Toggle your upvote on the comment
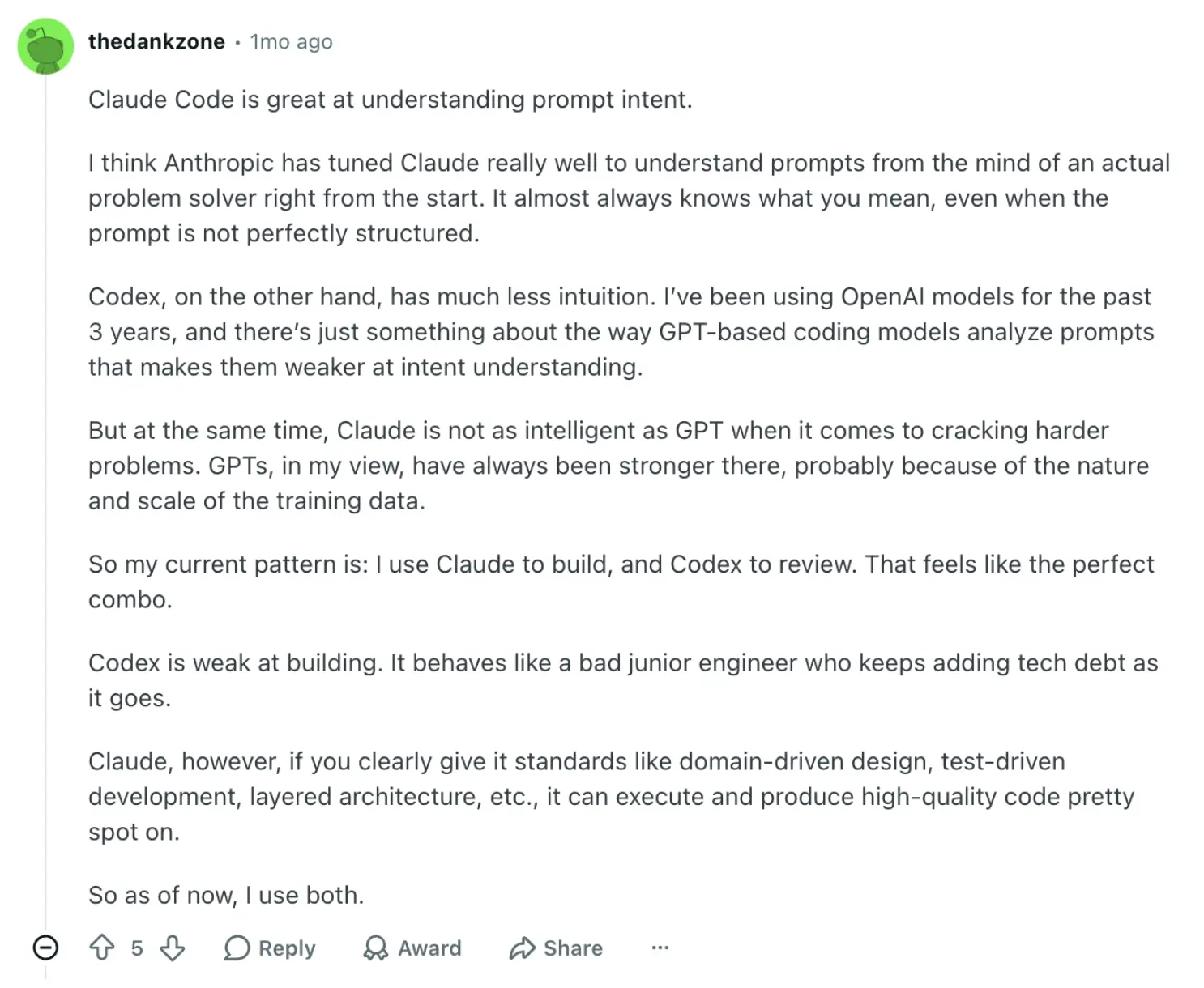This screenshot has height=988, width=1204. point(102,948)
